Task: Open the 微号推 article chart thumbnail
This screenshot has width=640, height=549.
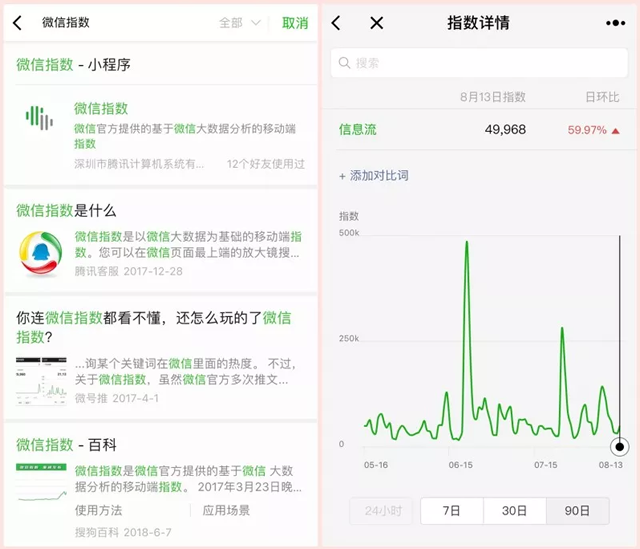Action: click(x=40, y=380)
